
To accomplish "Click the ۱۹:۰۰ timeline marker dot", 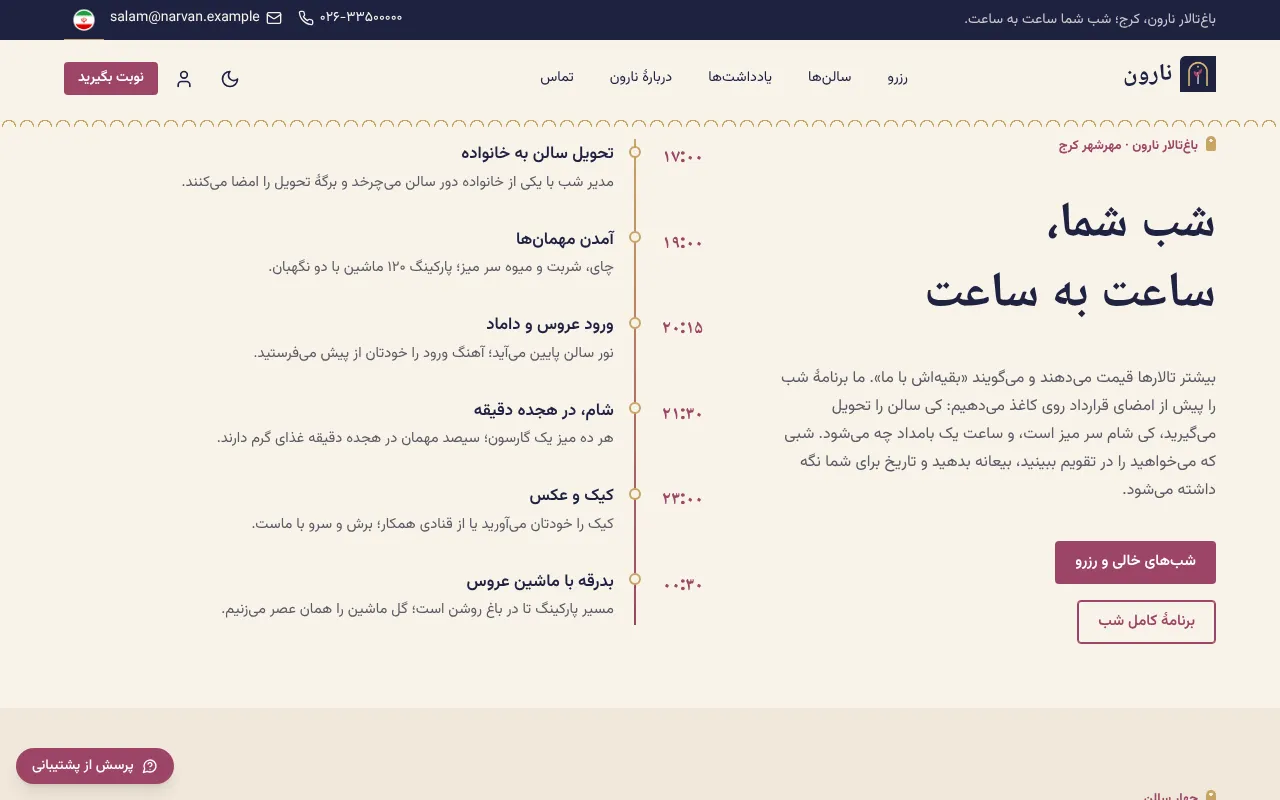I will click(635, 237).
